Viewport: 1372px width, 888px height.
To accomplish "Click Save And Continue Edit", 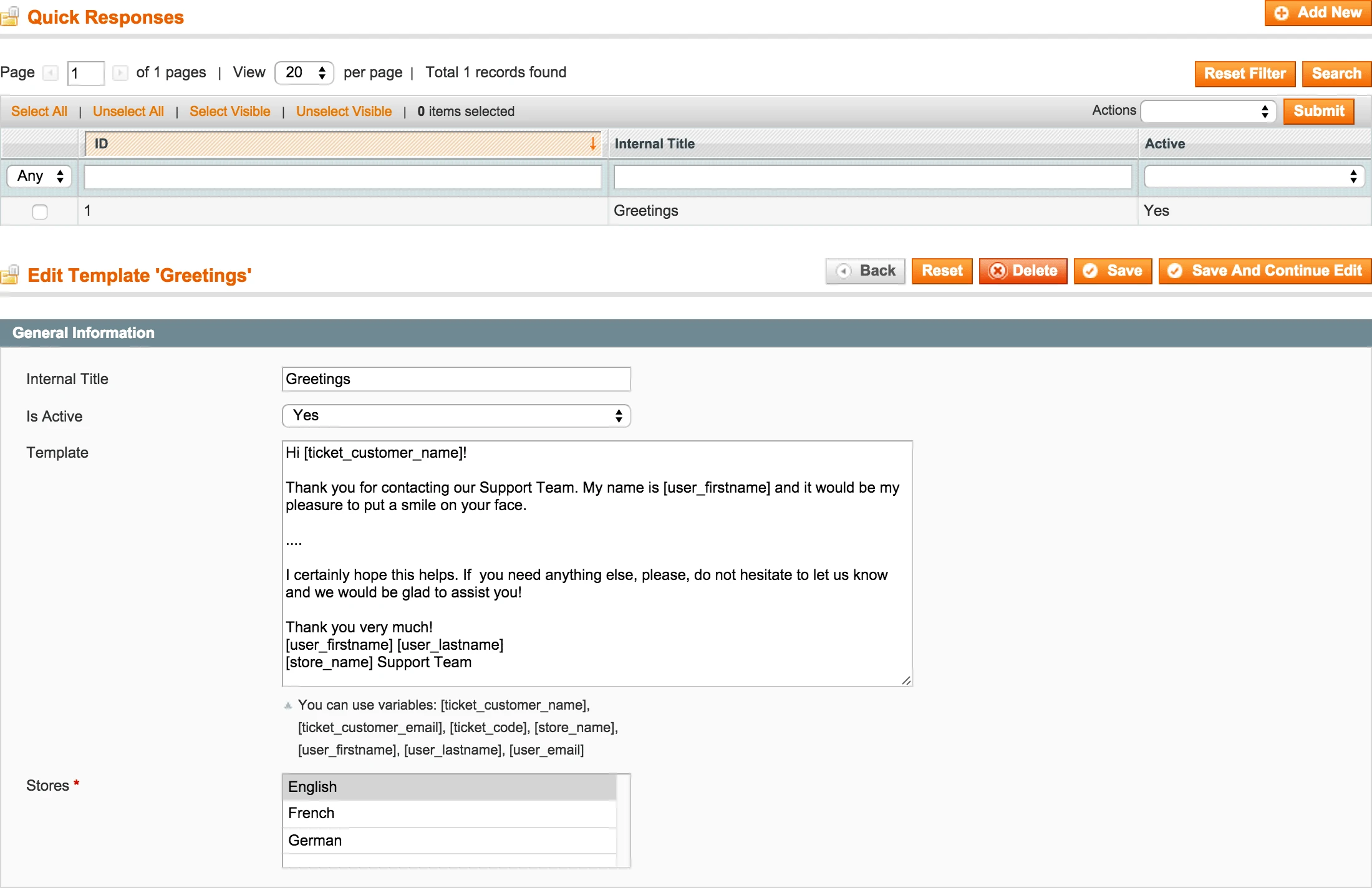I will pyautogui.click(x=1264, y=271).
